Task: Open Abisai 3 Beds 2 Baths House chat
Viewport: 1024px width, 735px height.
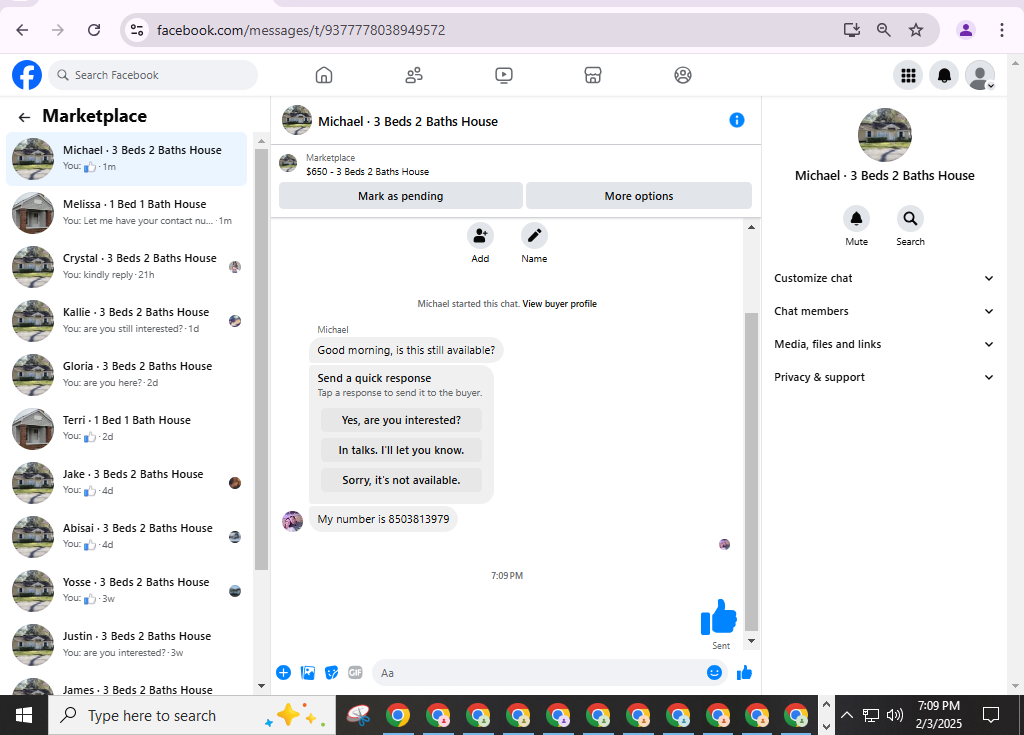Action: tap(127, 537)
